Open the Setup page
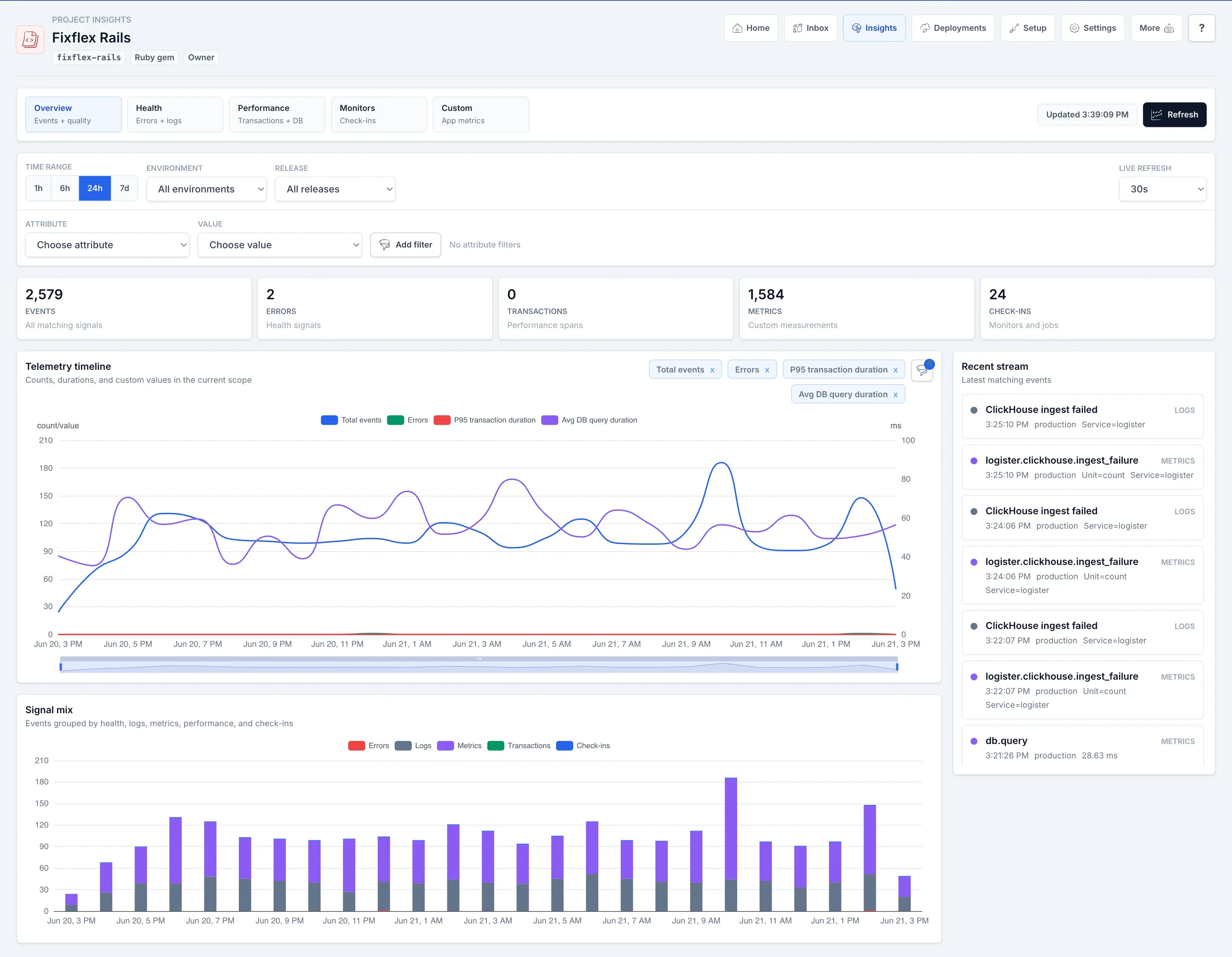This screenshot has width=1232, height=957. 1028,28
